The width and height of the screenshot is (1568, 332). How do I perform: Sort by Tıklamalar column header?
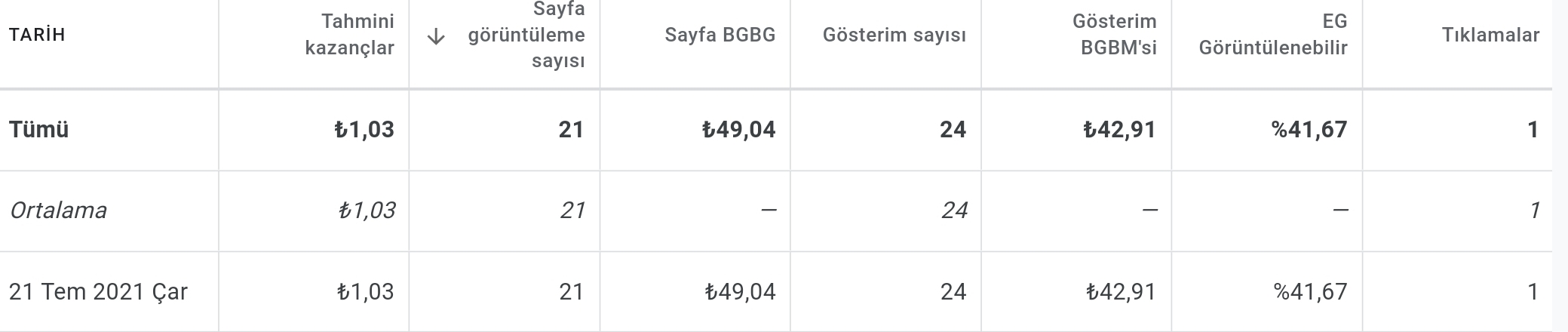(1490, 35)
